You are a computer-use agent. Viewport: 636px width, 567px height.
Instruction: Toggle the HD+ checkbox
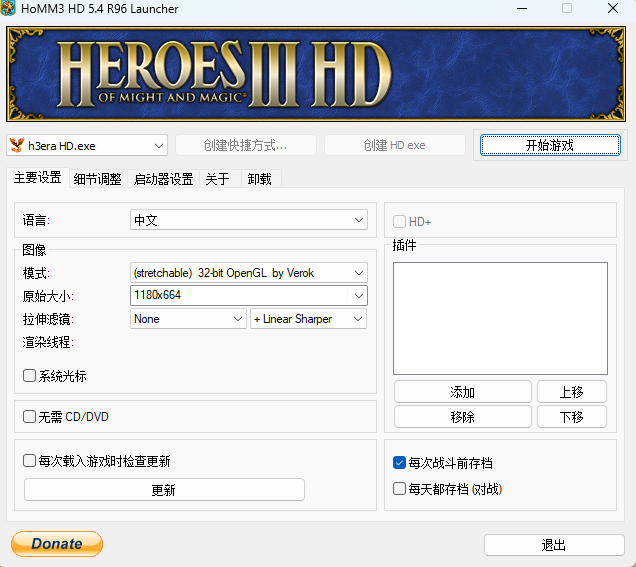(x=400, y=222)
